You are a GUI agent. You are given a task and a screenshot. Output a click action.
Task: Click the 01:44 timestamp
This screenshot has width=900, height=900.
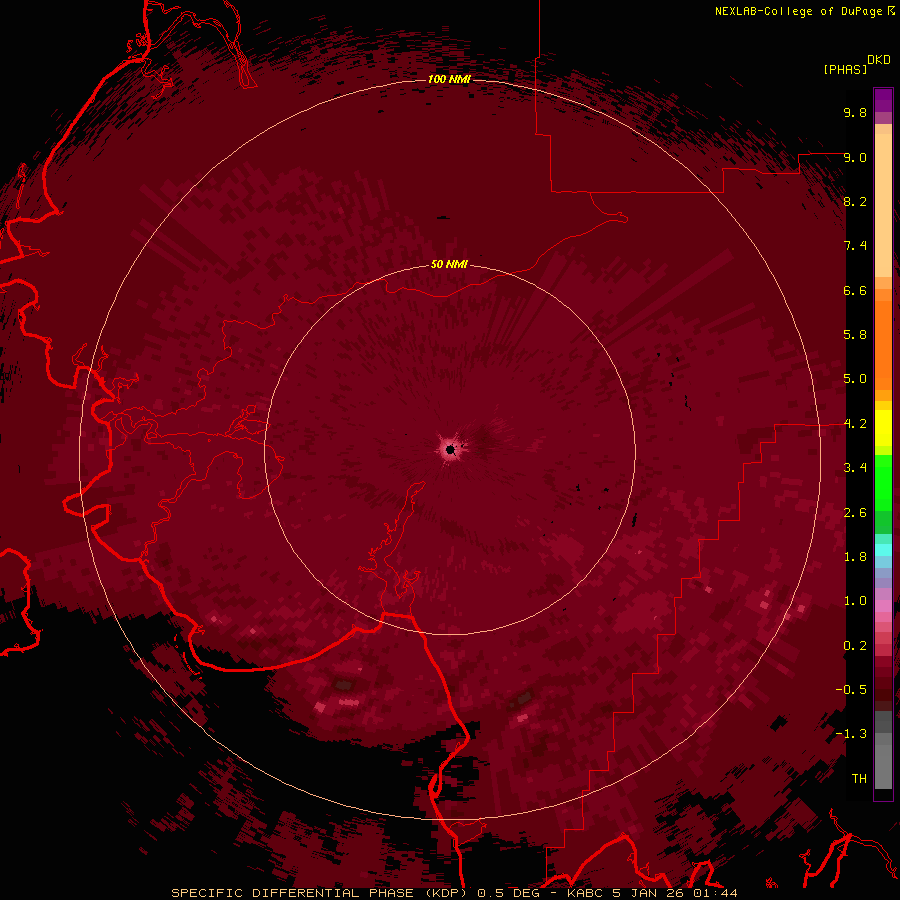tap(715, 893)
